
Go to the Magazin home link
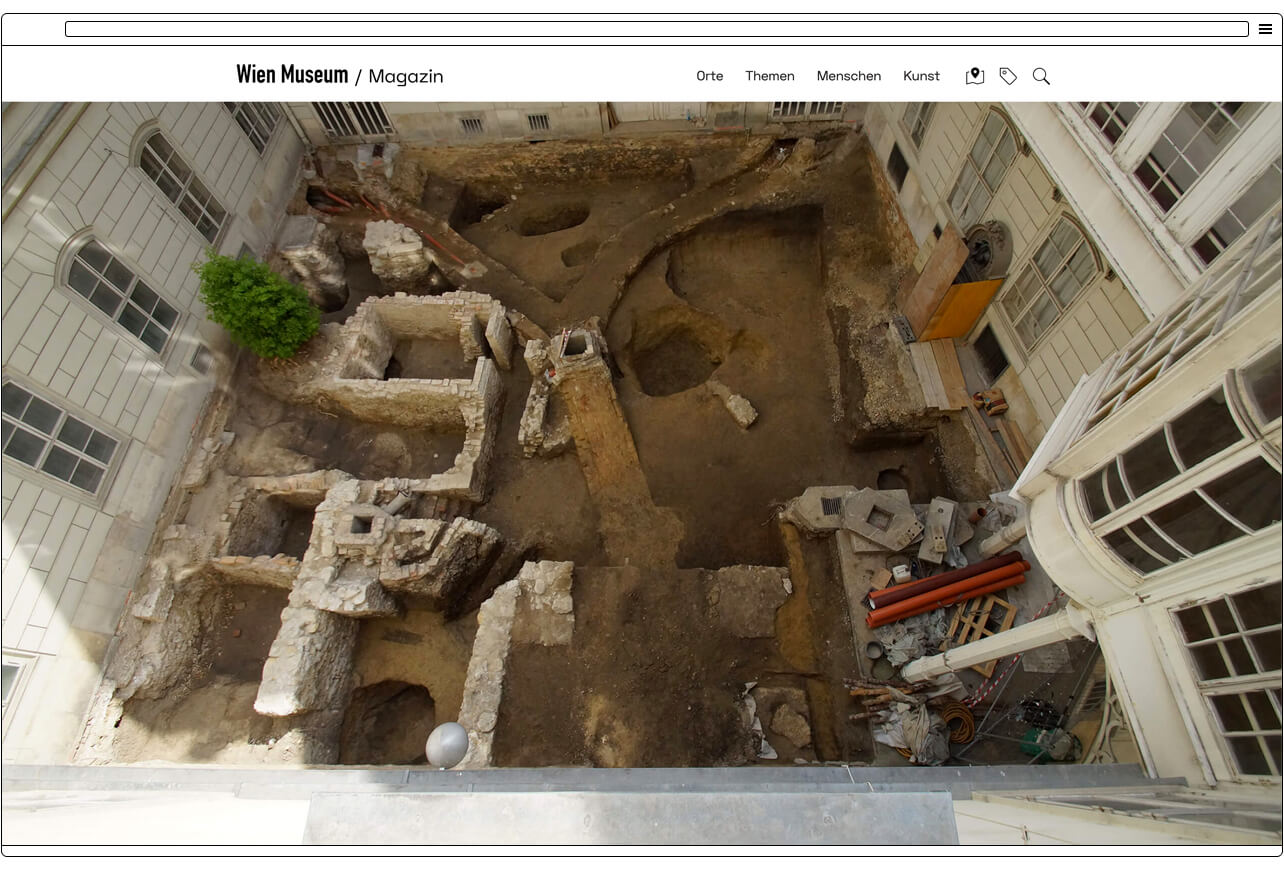(406, 76)
